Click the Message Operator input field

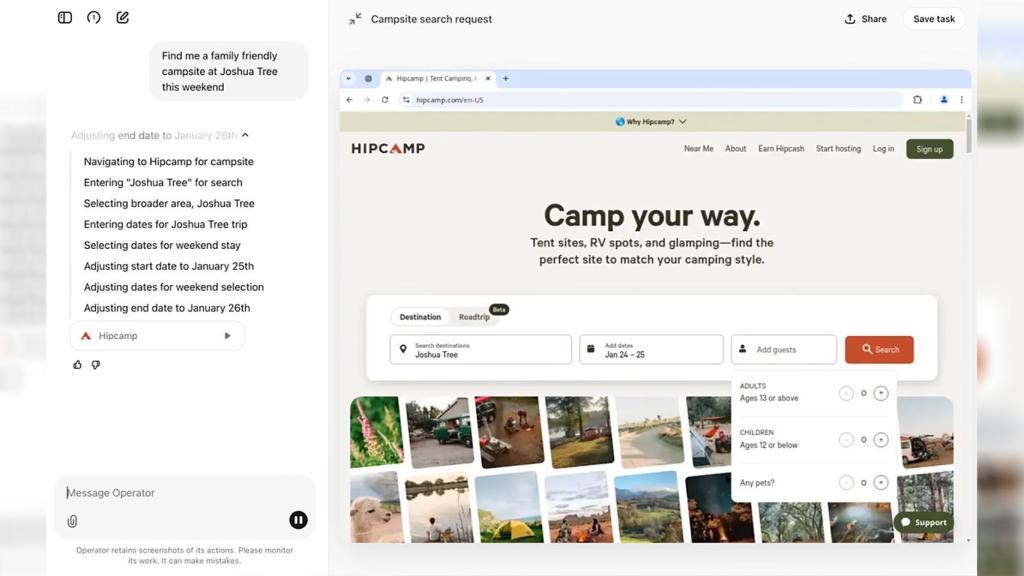pyautogui.click(x=180, y=493)
